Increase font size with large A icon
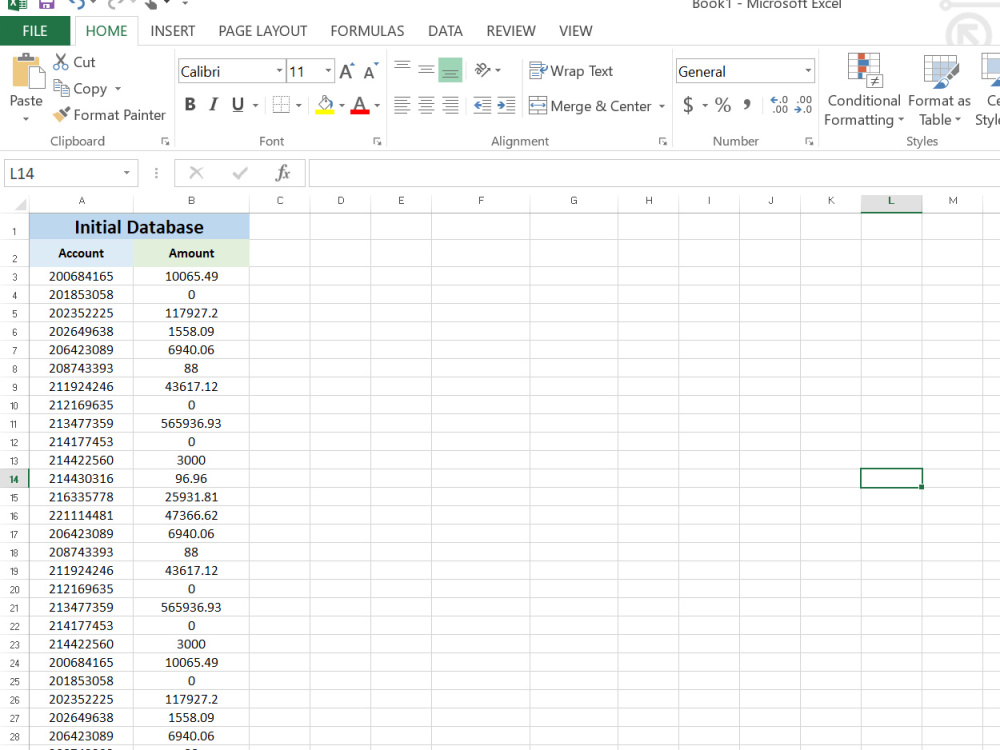 (346, 71)
